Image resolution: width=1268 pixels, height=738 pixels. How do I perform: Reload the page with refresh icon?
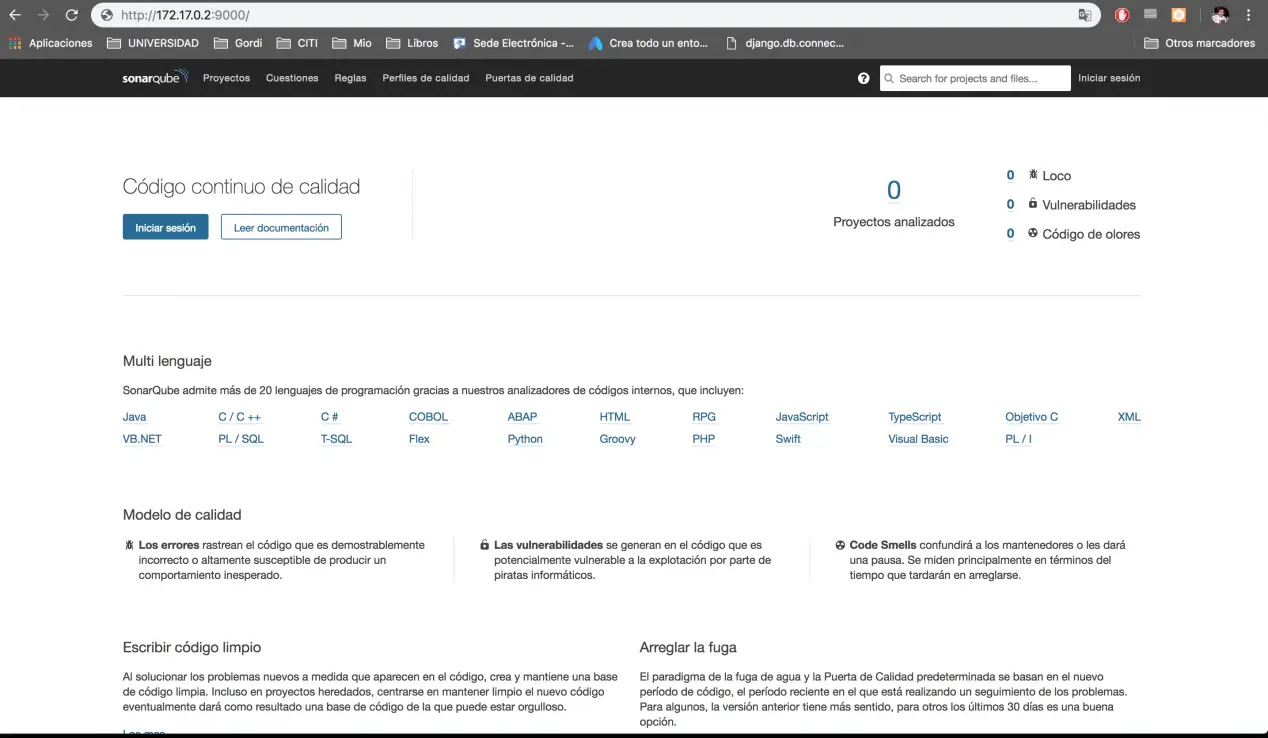[x=71, y=15]
